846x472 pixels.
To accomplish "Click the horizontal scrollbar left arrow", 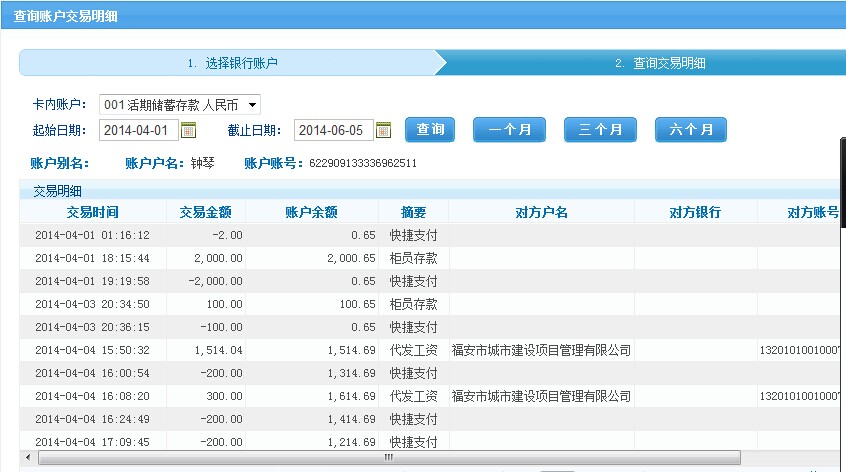I will pyautogui.click(x=26, y=458).
